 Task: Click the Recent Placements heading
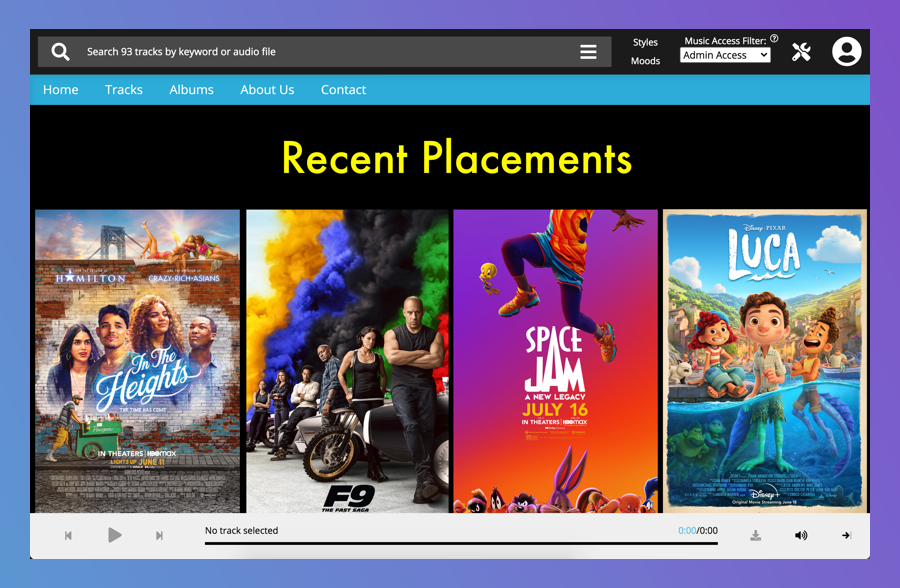pyautogui.click(x=457, y=158)
